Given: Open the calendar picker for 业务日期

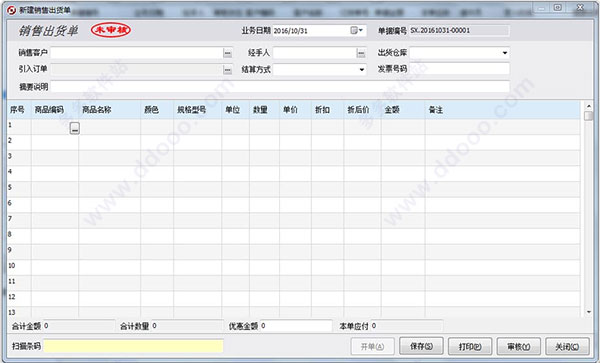Looking at the screenshot, I should pyautogui.click(x=356, y=31).
